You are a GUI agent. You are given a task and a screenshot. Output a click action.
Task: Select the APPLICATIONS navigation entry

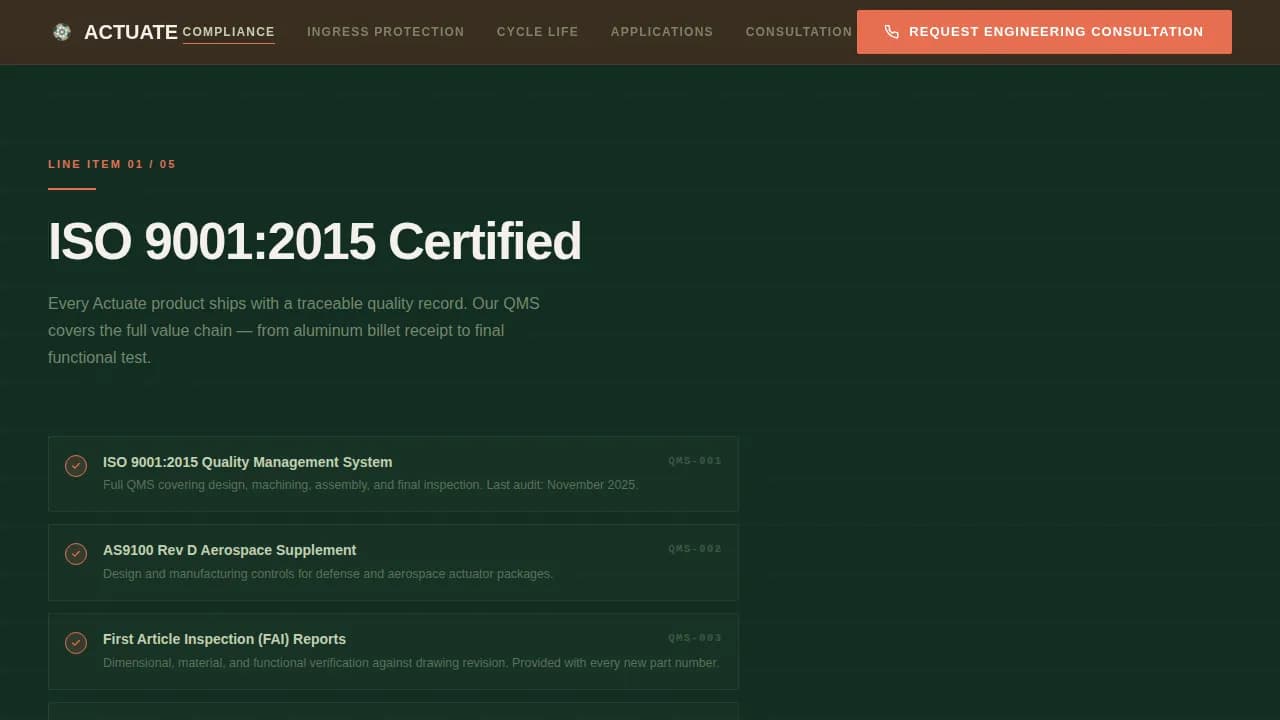click(662, 31)
